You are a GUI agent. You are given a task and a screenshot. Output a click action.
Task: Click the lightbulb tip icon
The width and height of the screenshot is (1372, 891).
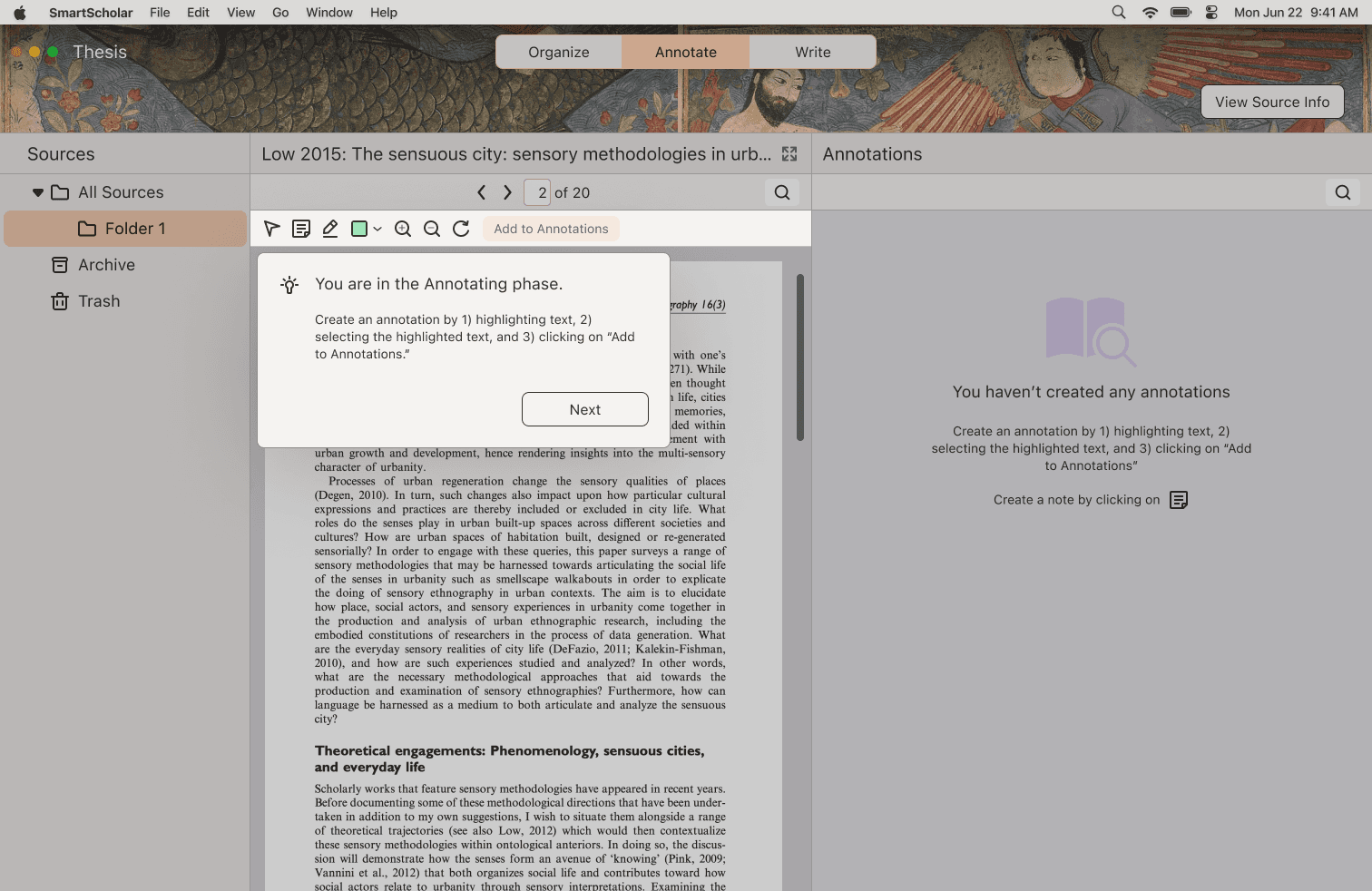(289, 285)
